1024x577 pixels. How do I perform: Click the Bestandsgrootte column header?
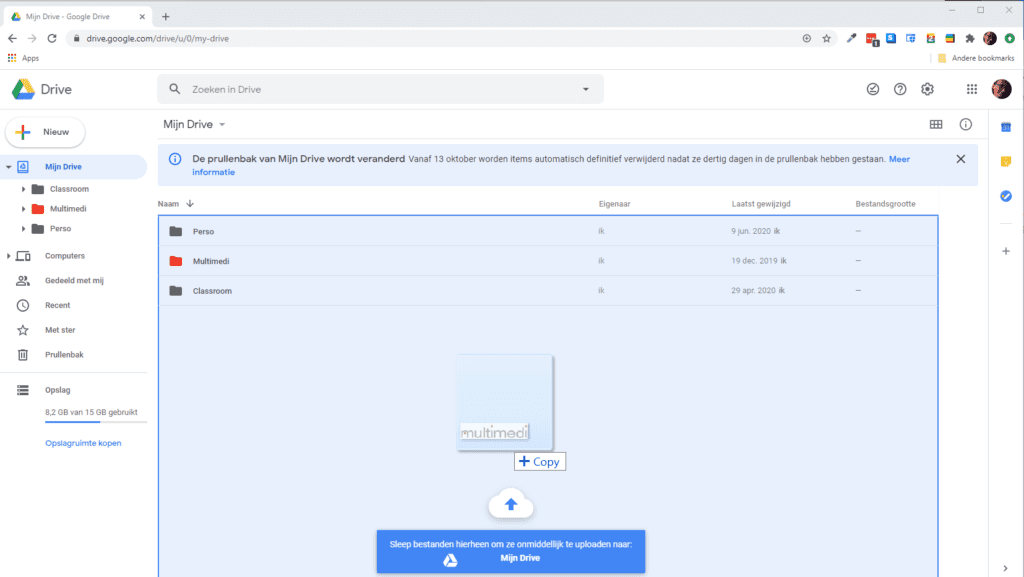pyautogui.click(x=886, y=204)
